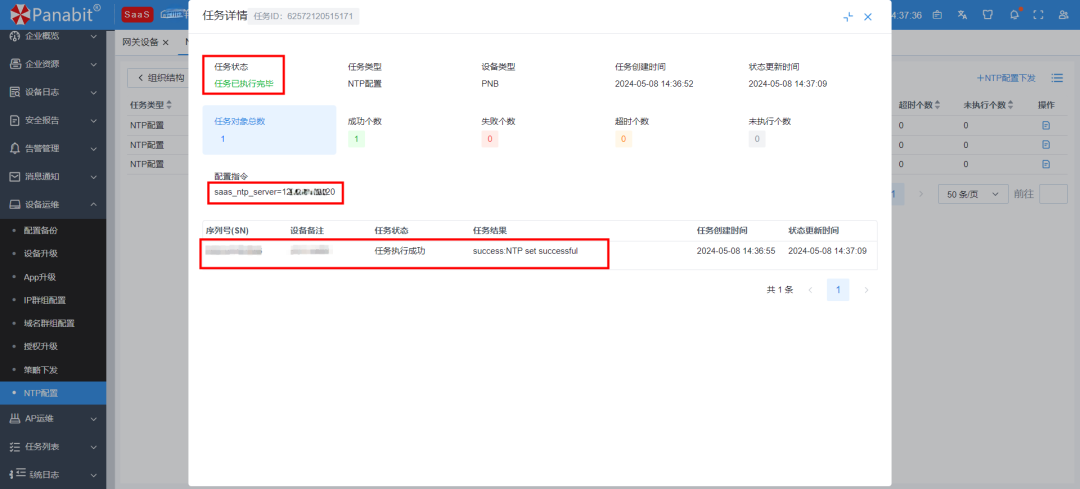Select NTP配置 sidebar menu item

(53, 393)
